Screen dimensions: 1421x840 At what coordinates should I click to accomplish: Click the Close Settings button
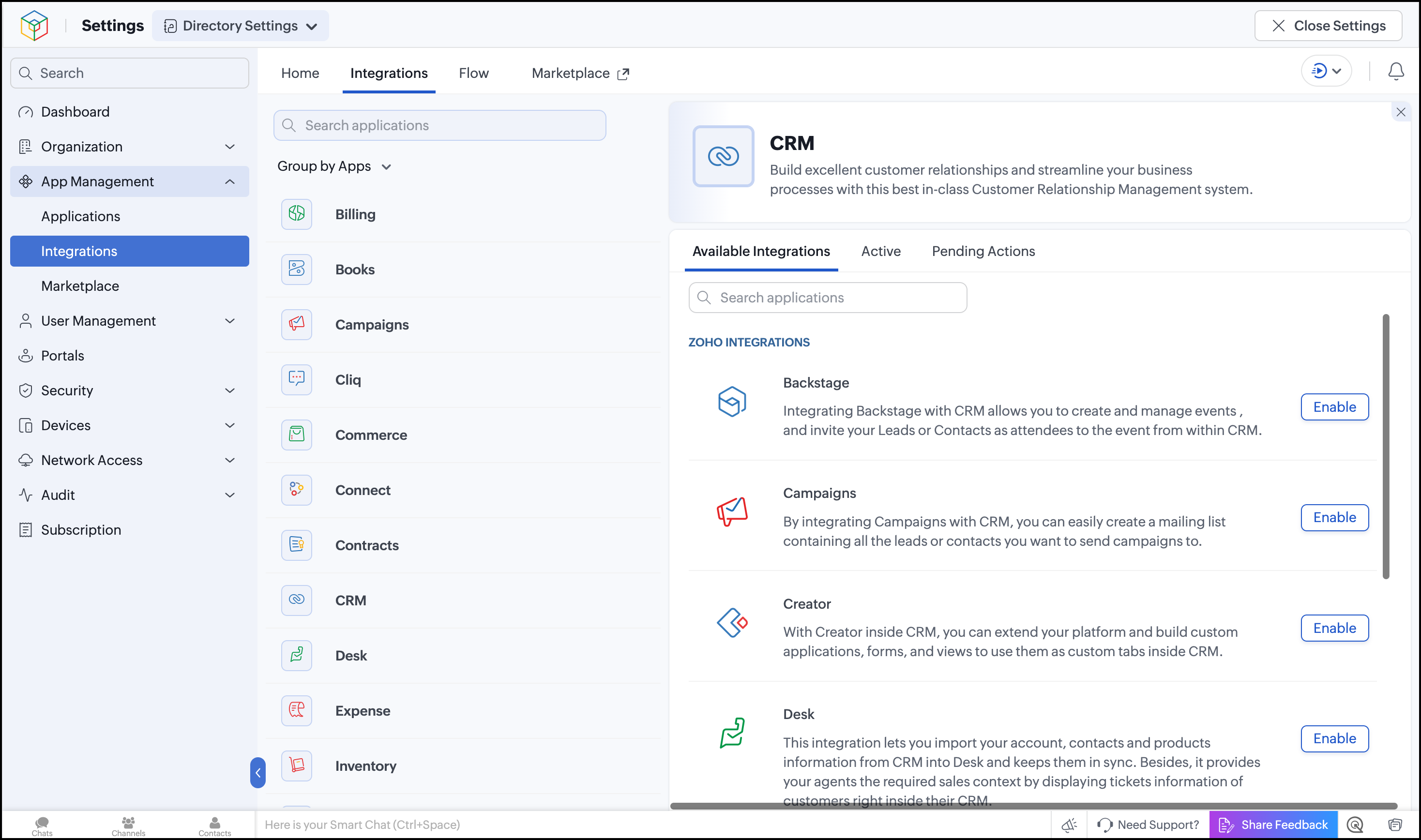pos(1328,26)
